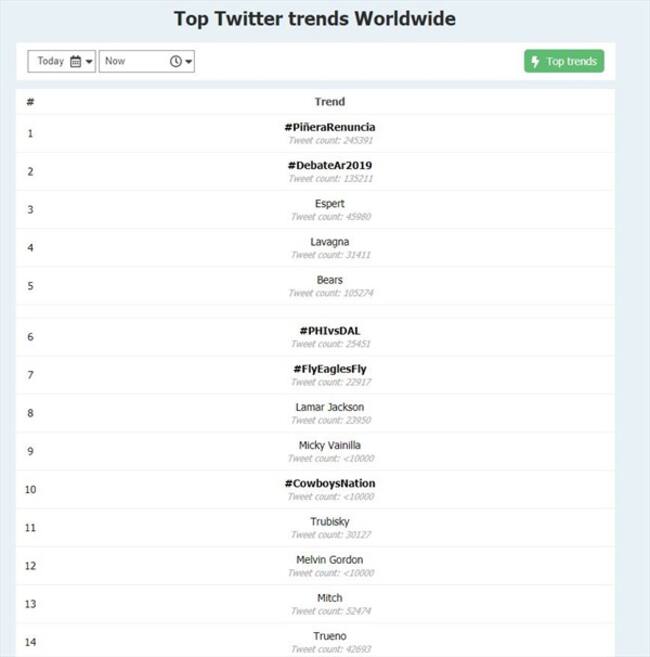Click the Lavagna trend entry
The image size is (650, 657).
329,242
